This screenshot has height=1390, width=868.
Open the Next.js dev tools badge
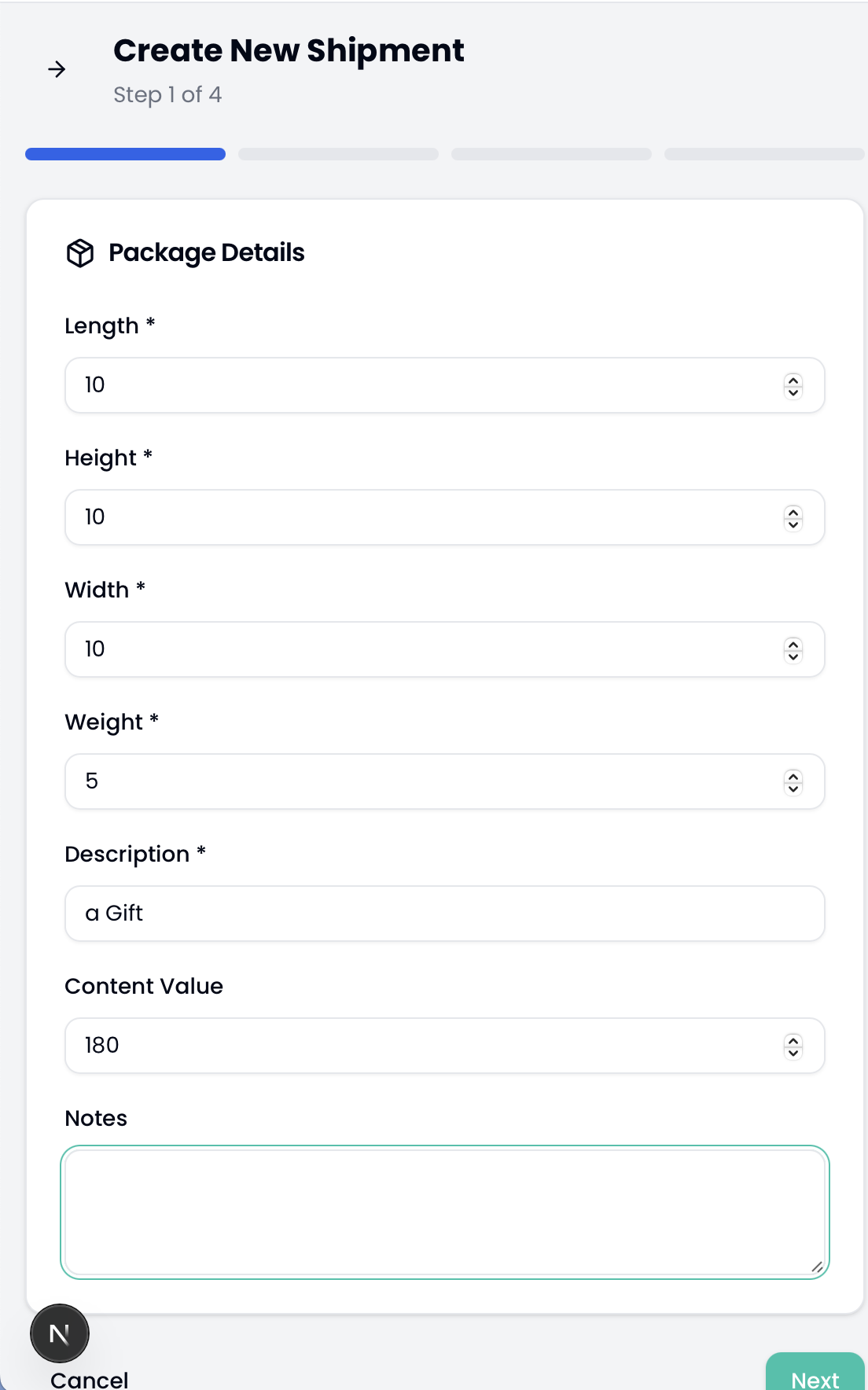pyautogui.click(x=60, y=1333)
